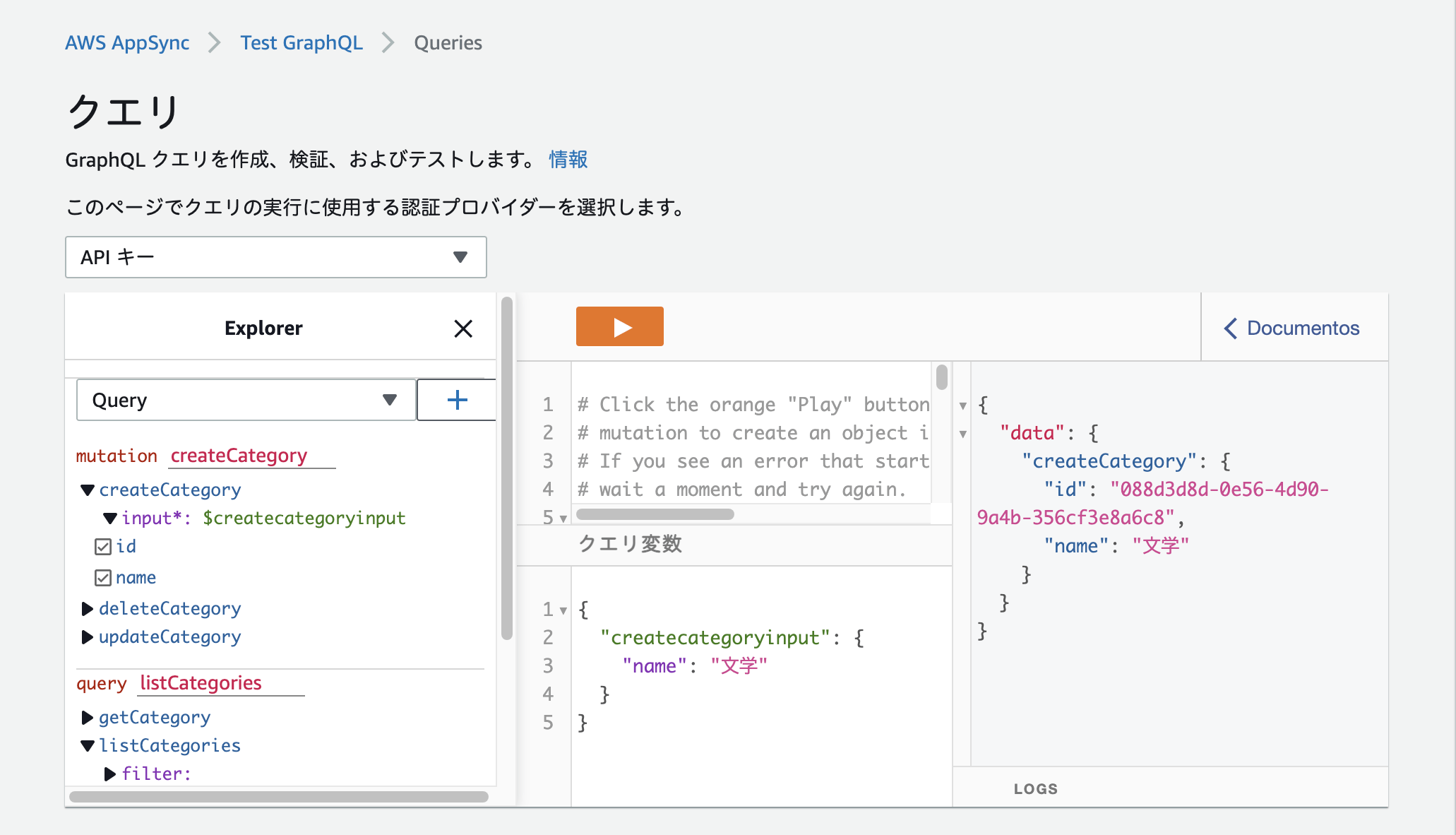Image resolution: width=1456 pixels, height=835 pixels.
Task: Expand the deleteCategory node
Action: [88, 609]
